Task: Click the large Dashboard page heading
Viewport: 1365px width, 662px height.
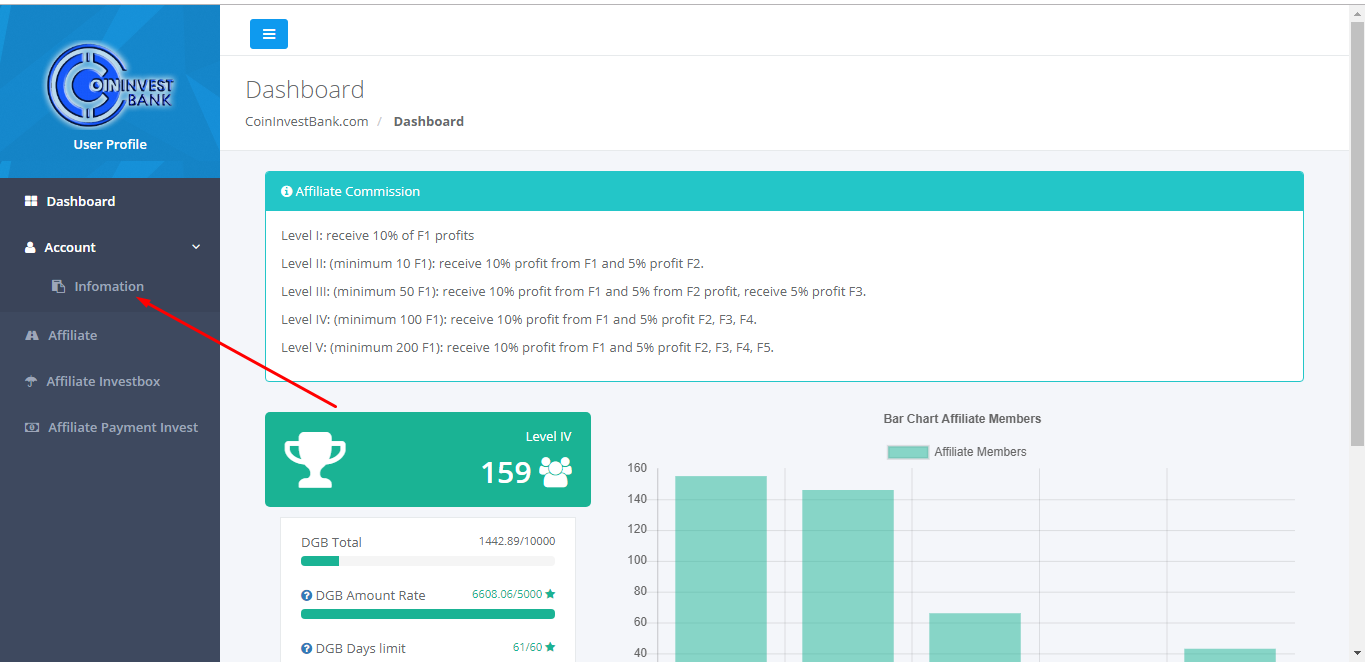Action: click(x=305, y=90)
